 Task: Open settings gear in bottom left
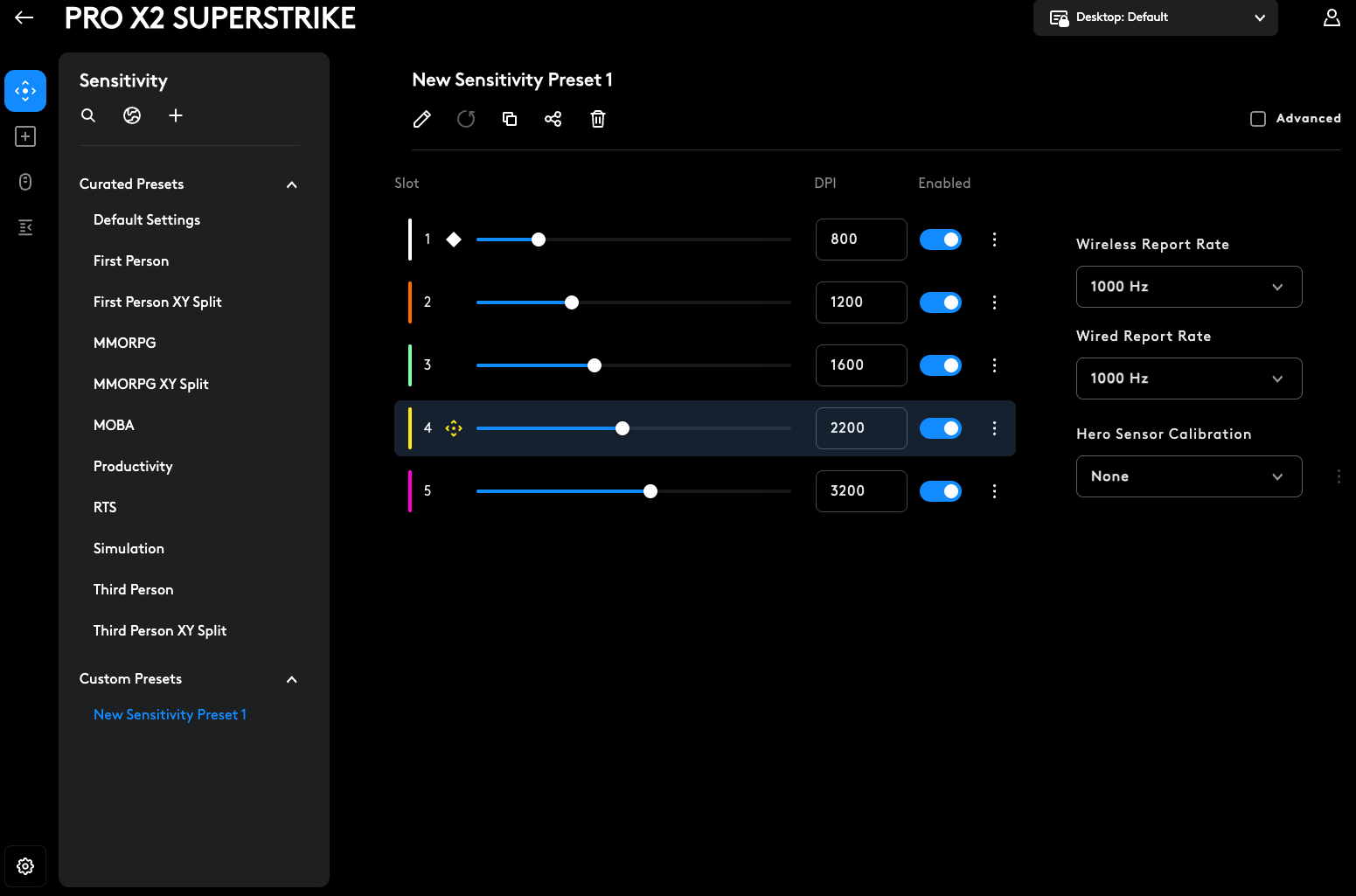(25, 866)
